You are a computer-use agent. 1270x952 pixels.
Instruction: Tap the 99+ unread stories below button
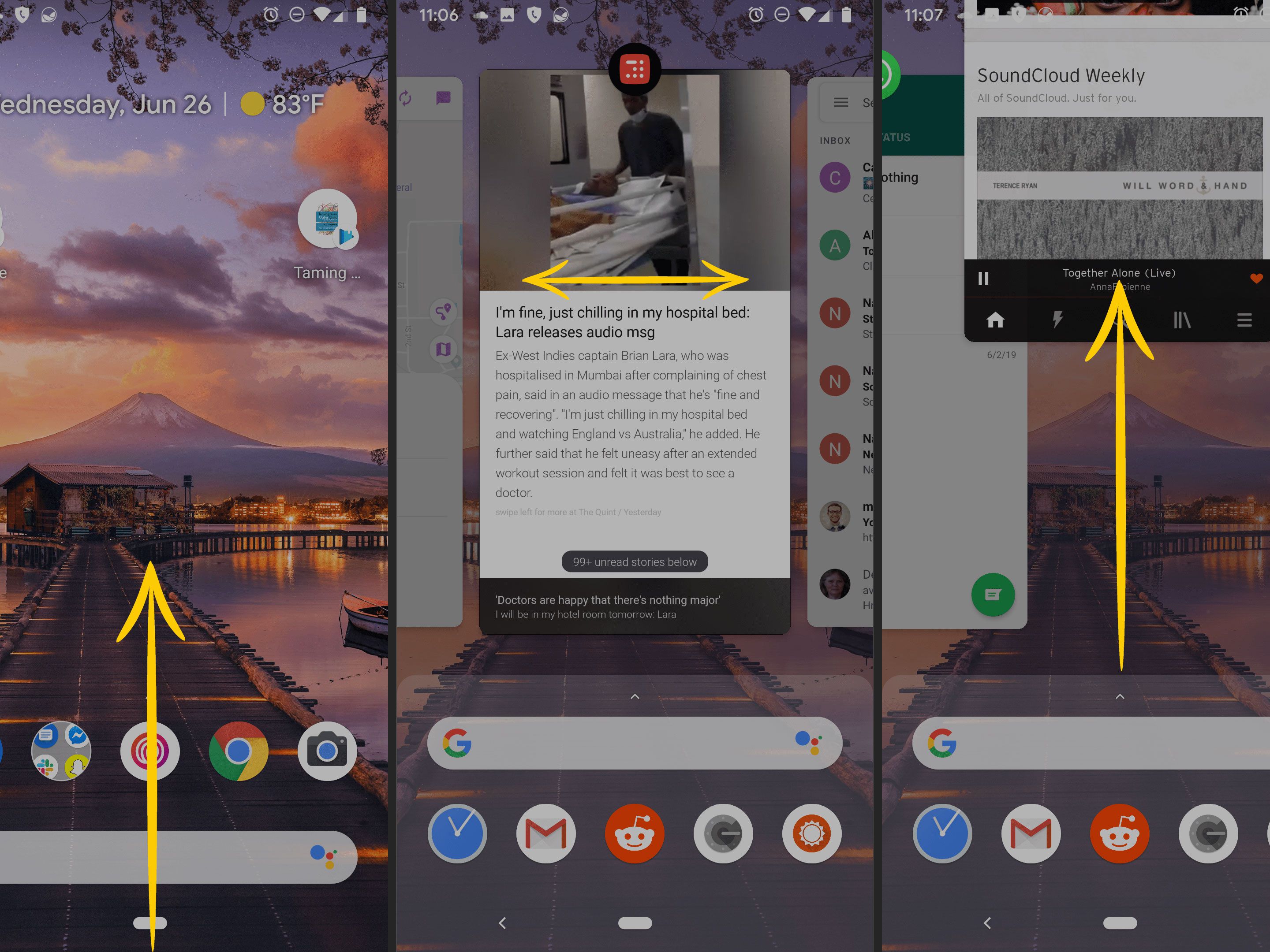(635, 562)
